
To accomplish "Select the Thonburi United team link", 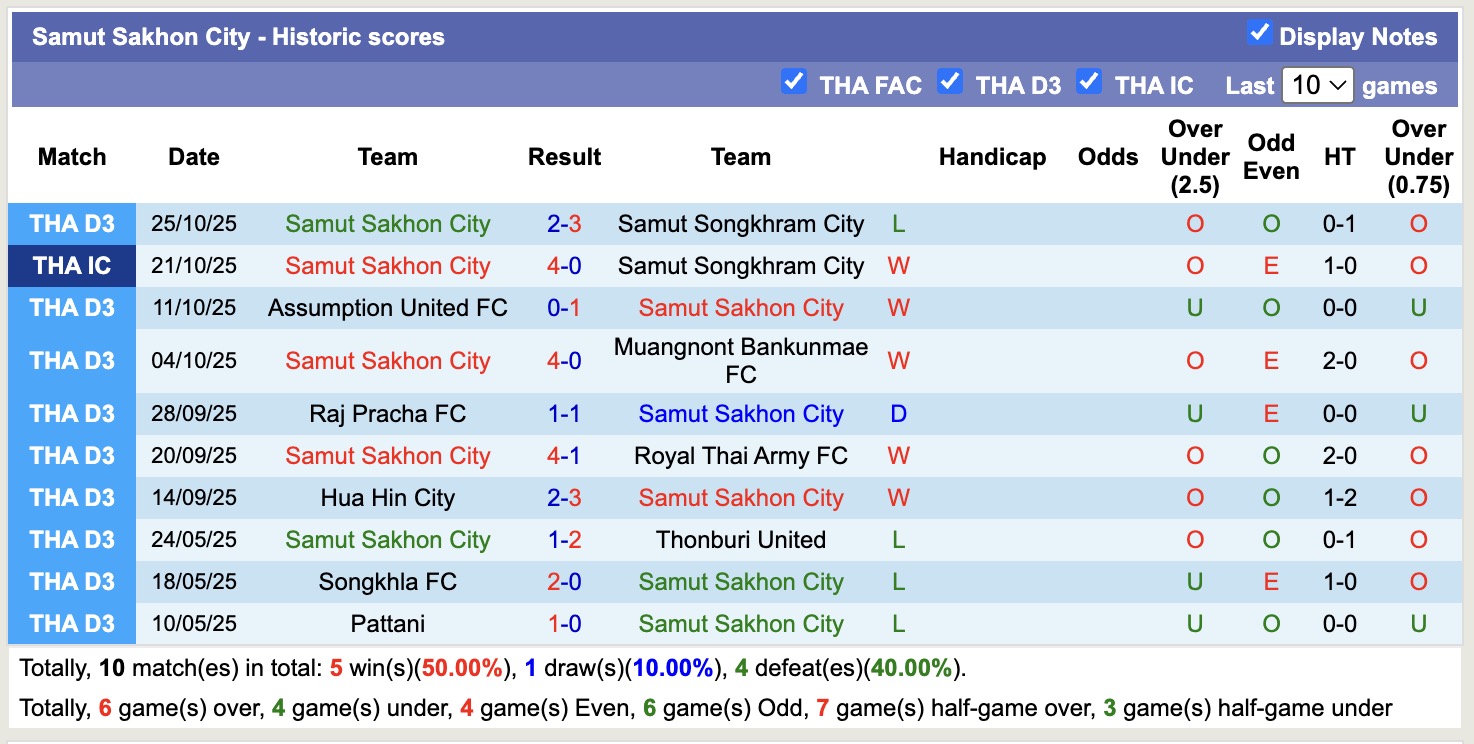I will 741,539.
